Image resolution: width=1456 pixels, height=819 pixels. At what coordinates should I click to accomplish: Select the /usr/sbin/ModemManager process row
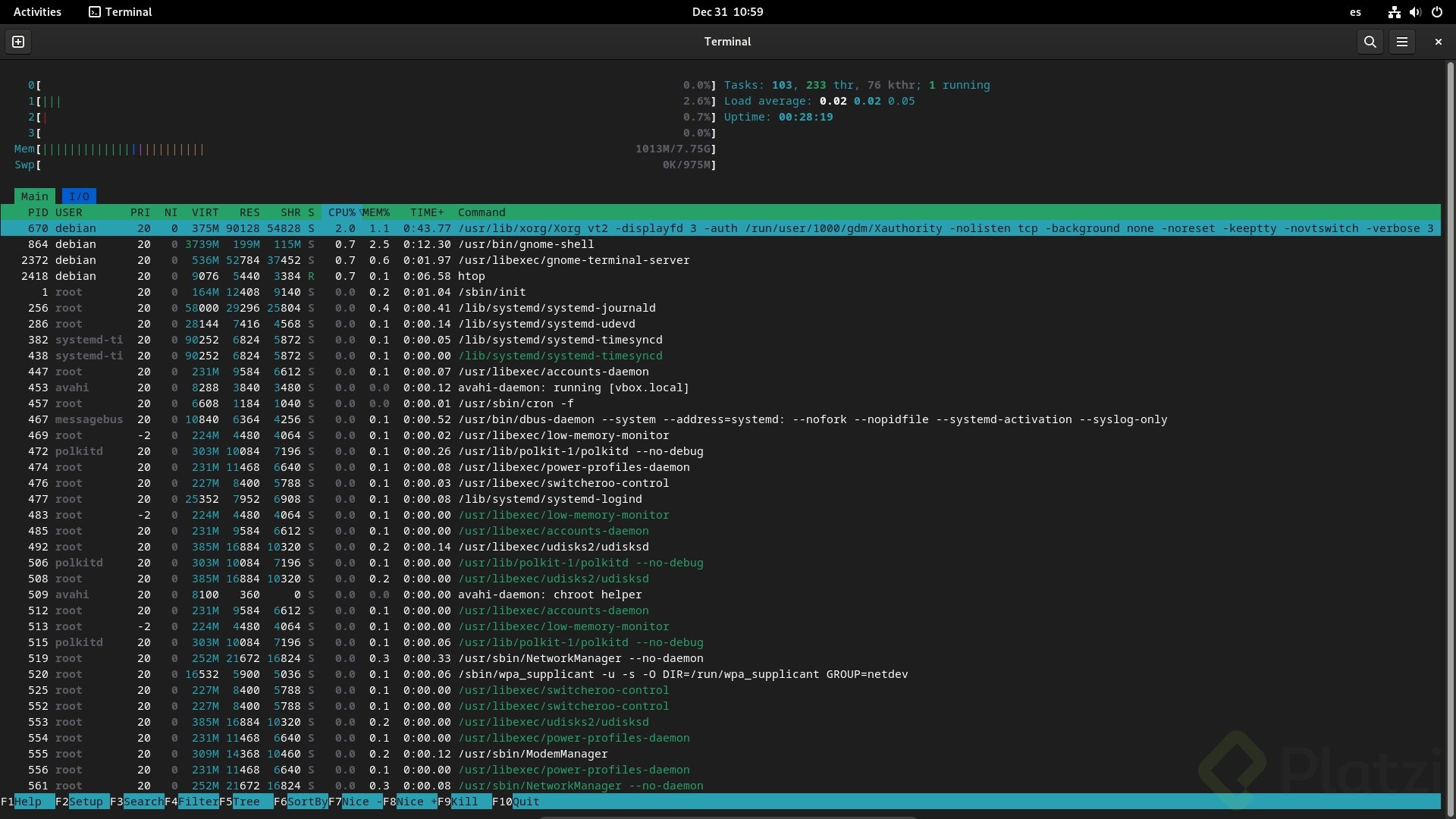pos(720,754)
